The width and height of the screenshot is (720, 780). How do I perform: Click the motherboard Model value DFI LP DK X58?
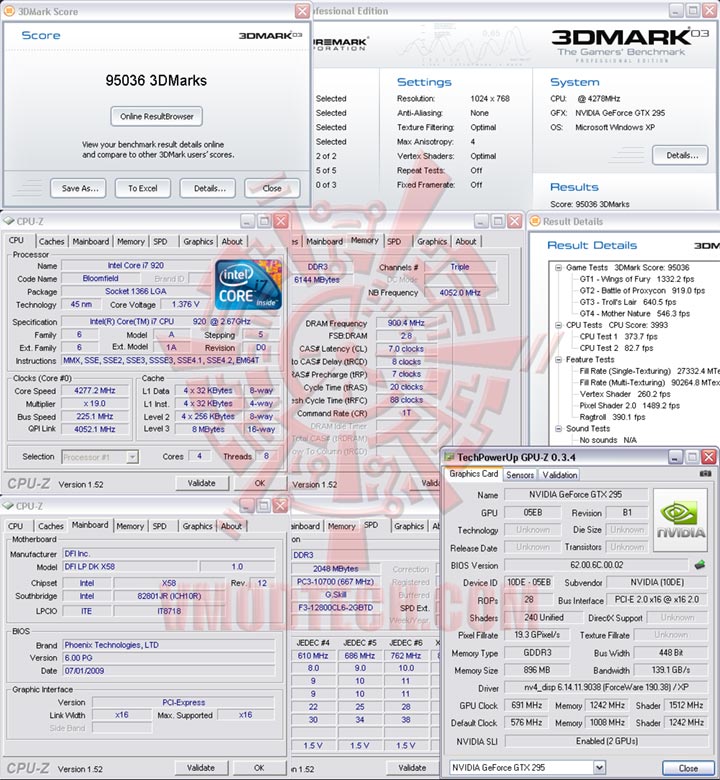pyautogui.click(x=130, y=567)
